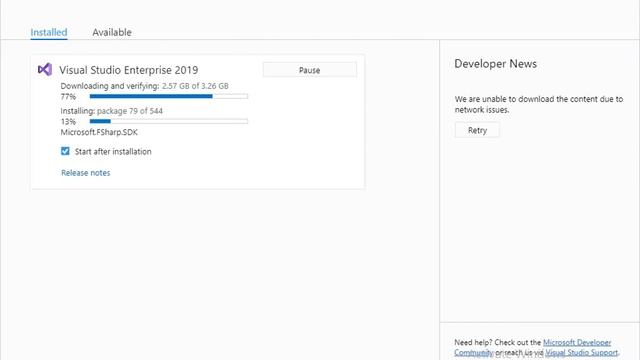Click the 'package 79 of 544' text
The height and width of the screenshot is (360, 640).
point(130,111)
